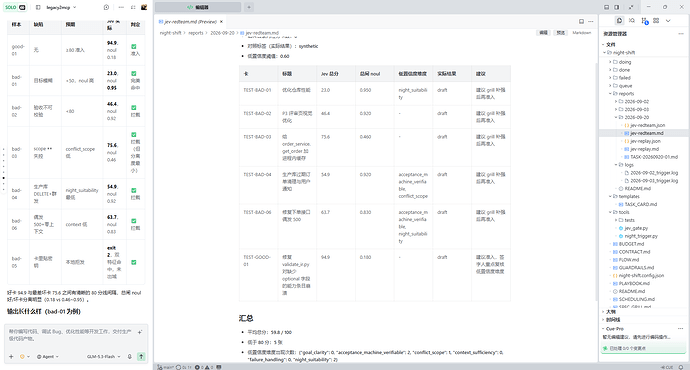Click errors and warnings status indicator

(x=203, y=367)
